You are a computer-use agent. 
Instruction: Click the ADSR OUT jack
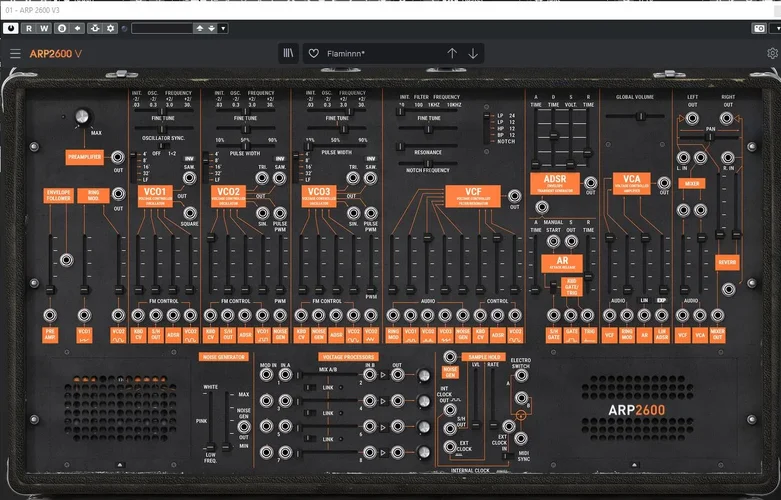pyautogui.click(x=591, y=182)
